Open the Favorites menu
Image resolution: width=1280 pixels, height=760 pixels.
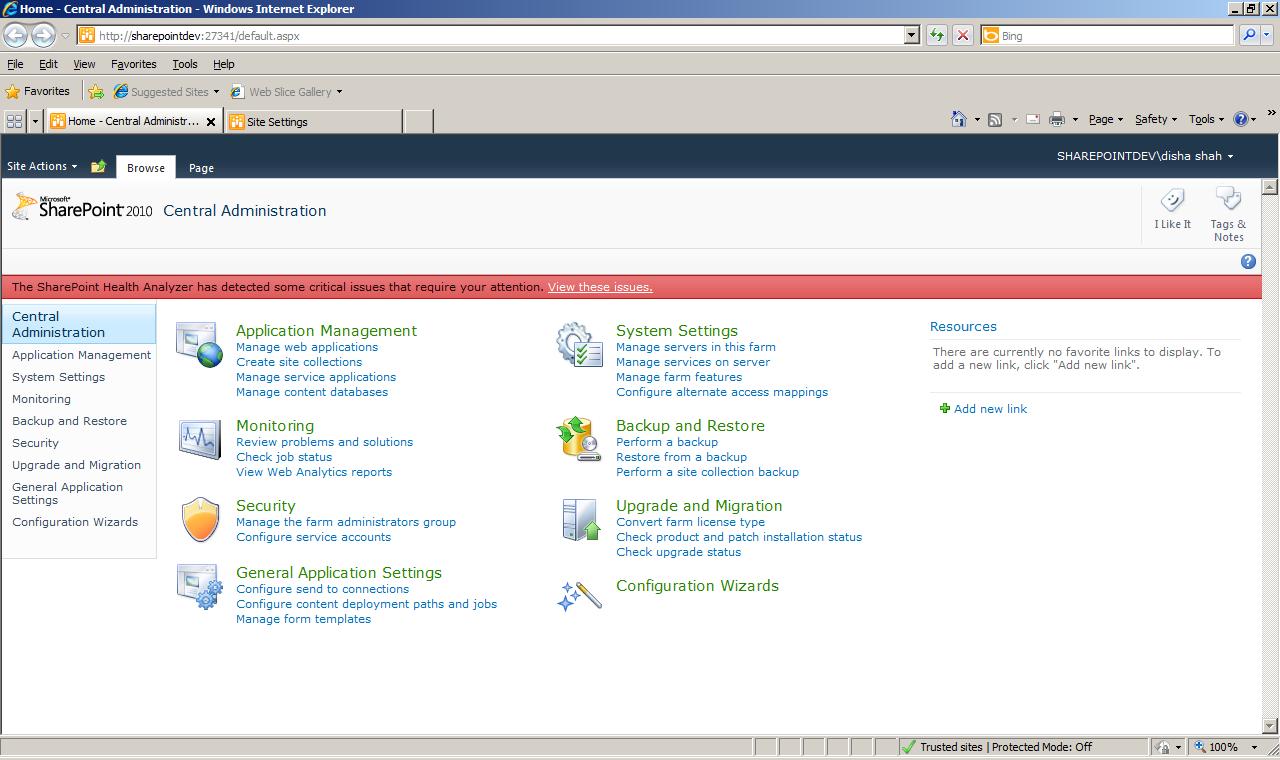point(38,90)
